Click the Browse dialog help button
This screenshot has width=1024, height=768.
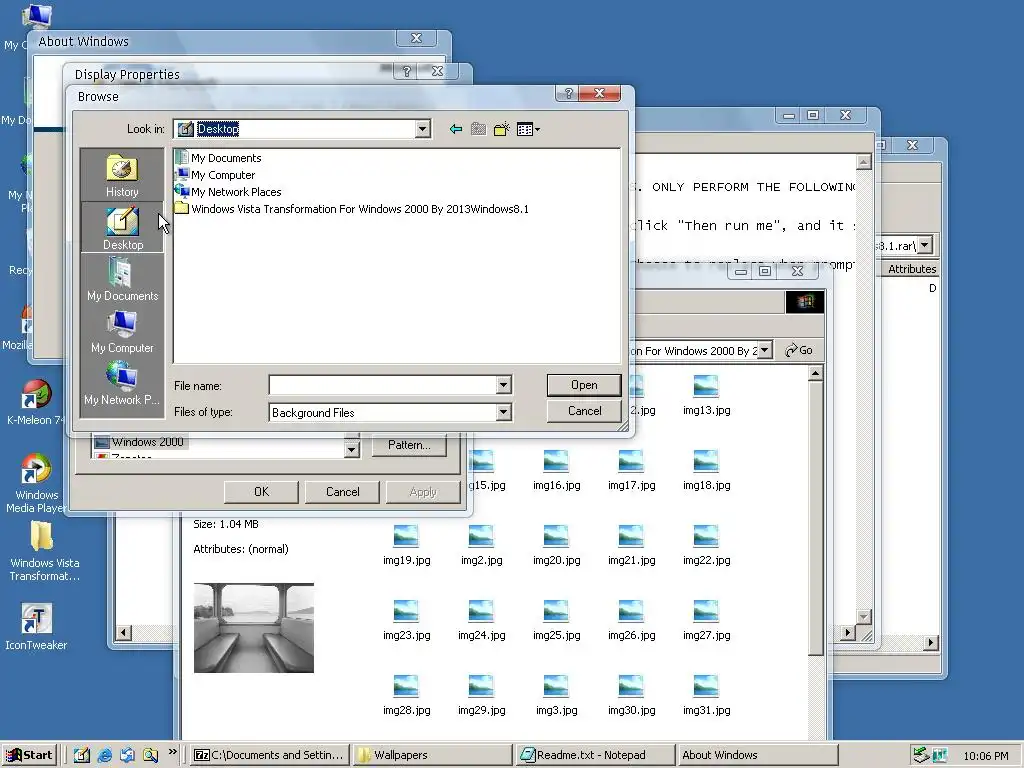[x=568, y=93]
